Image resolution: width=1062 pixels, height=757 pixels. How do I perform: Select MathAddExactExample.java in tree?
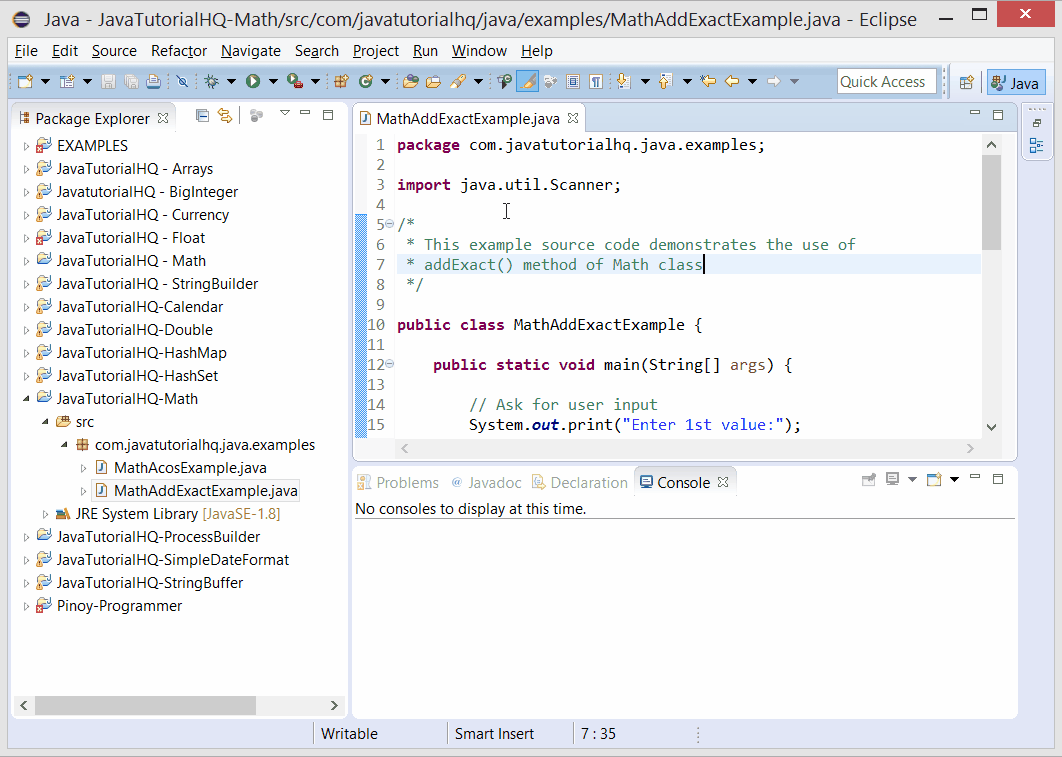coord(196,491)
